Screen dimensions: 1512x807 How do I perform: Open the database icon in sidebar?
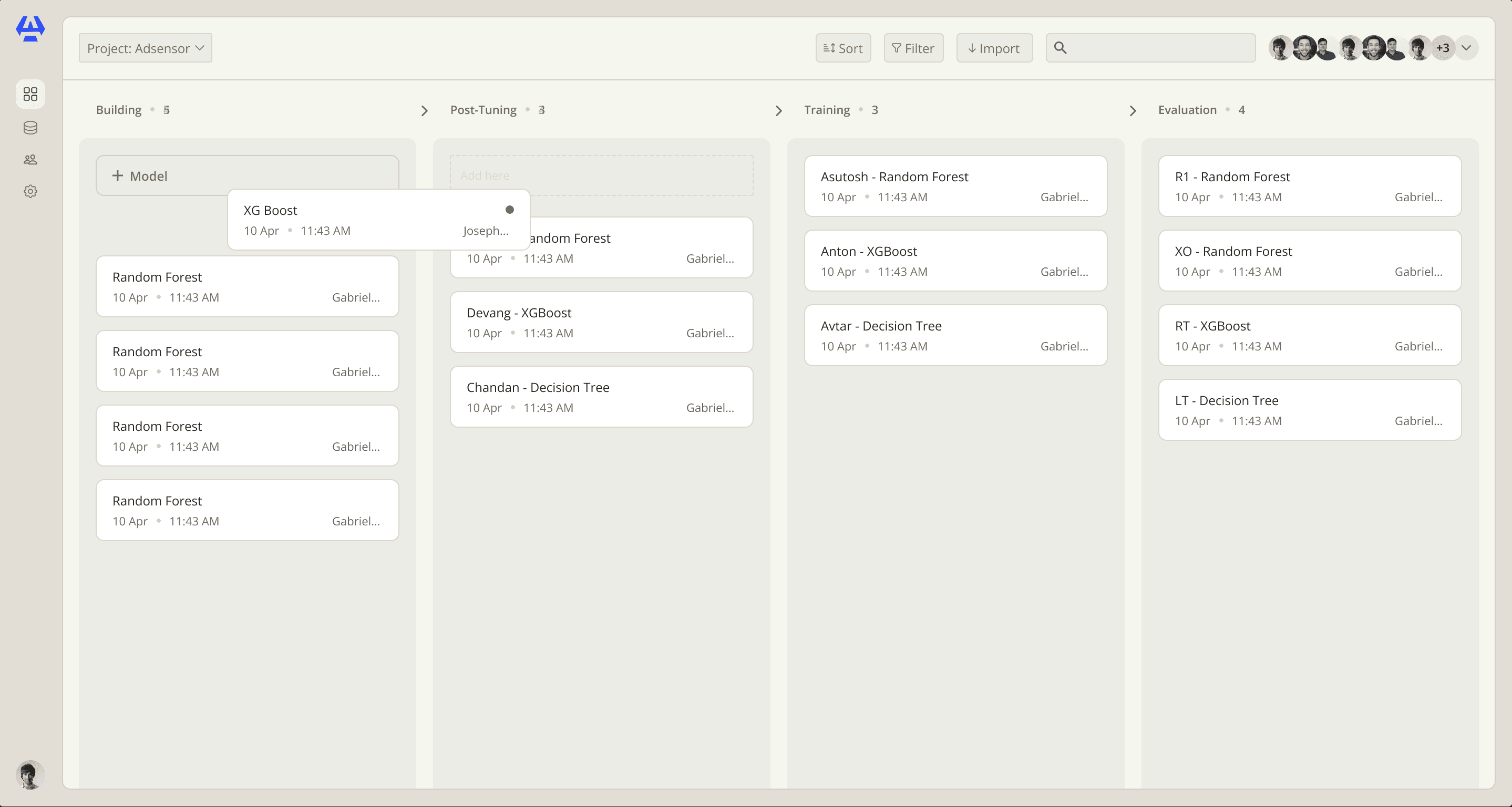[x=30, y=127]
